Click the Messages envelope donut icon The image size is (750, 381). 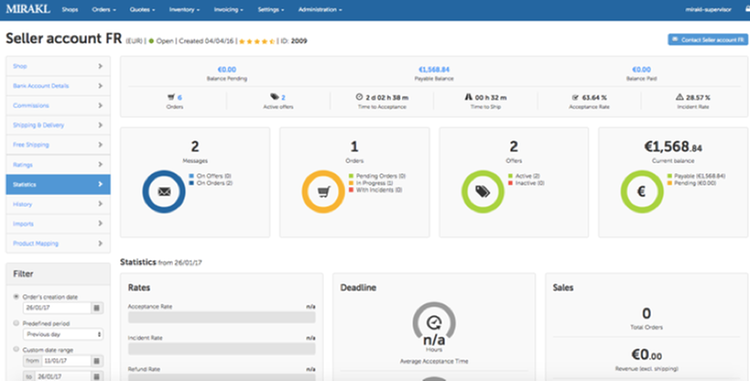pos(164,192)
